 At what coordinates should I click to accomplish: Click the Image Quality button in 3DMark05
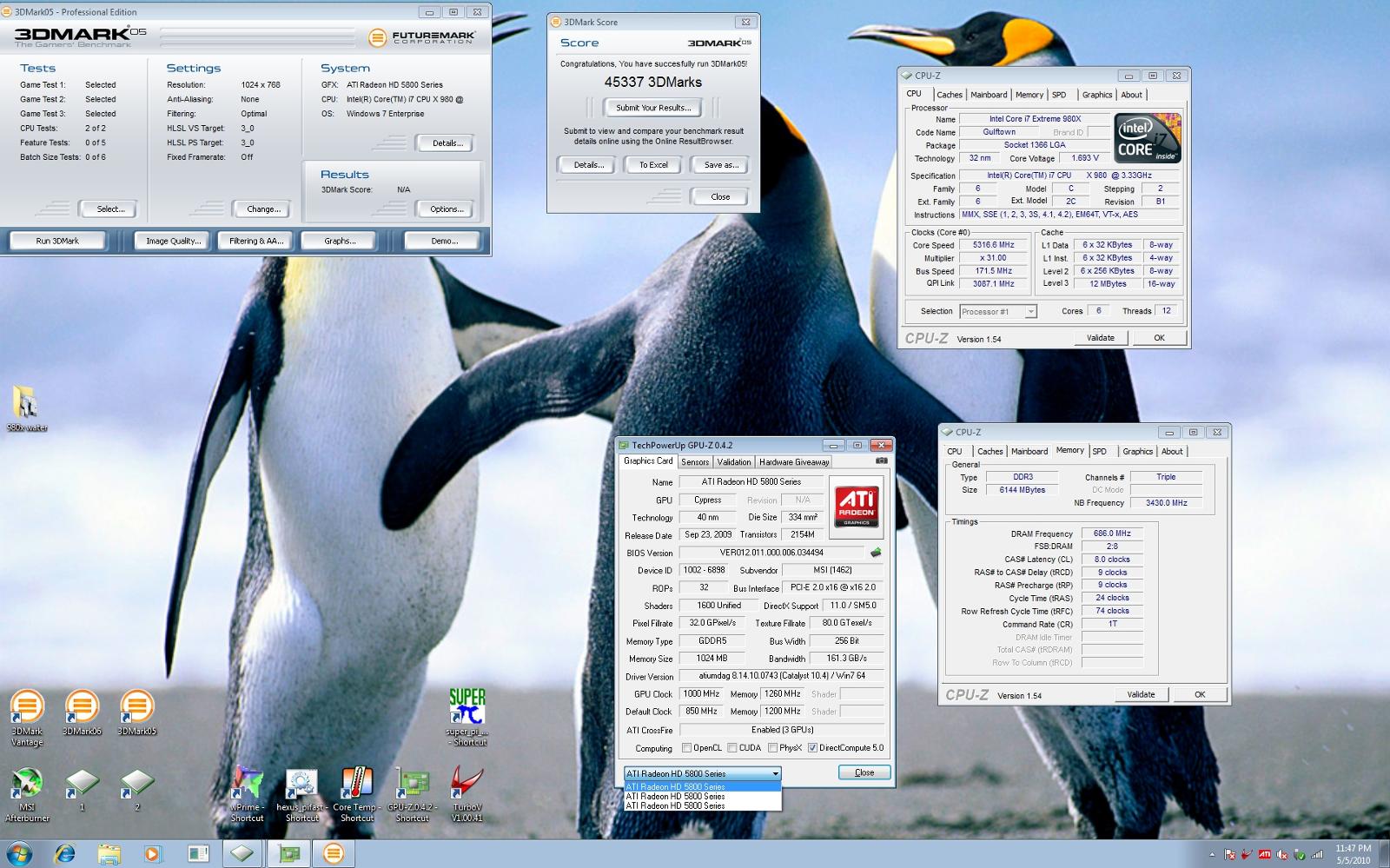[174, 241]
